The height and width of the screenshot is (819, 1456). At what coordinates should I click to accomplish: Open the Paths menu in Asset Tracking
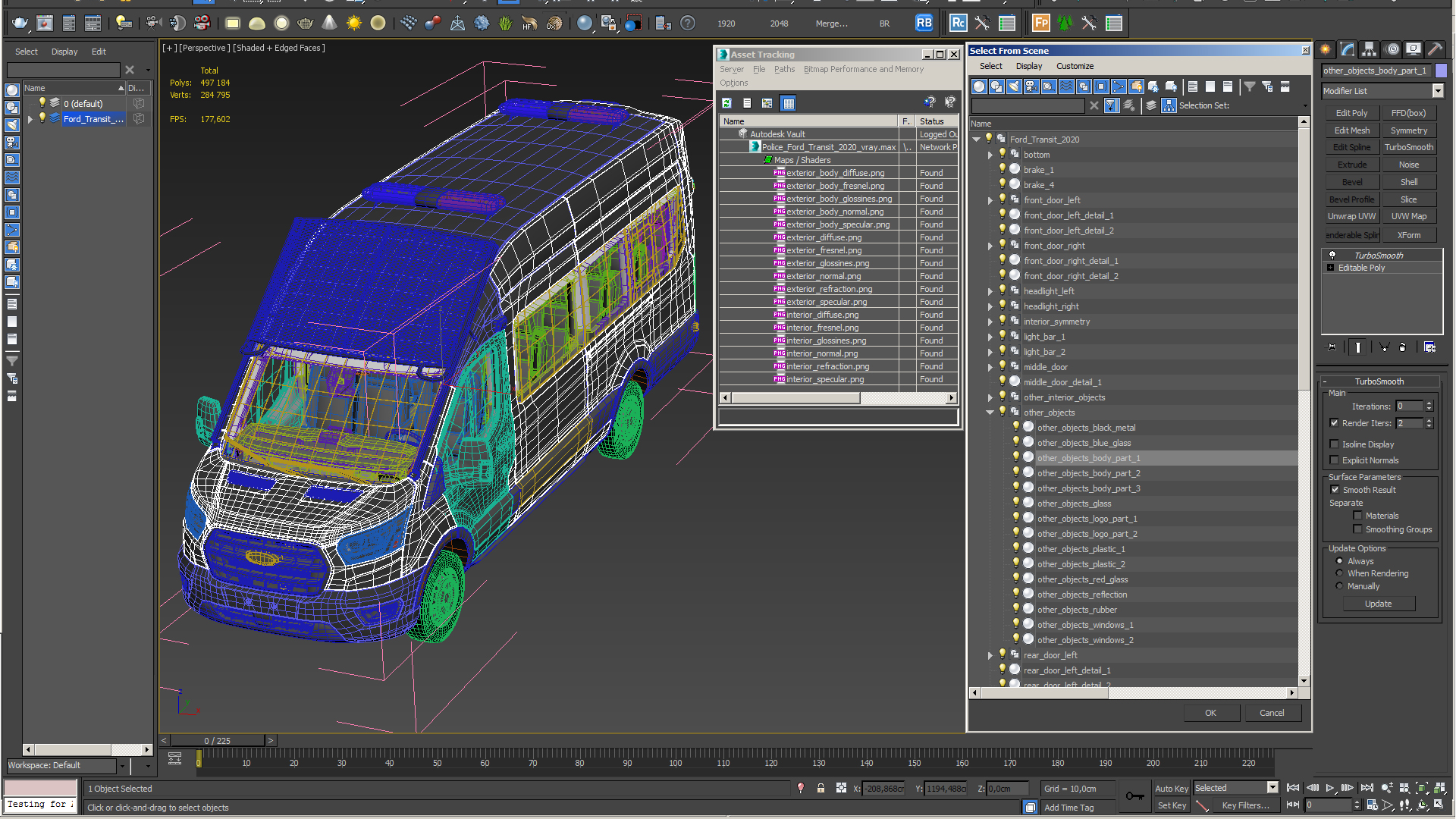coord(784,69)
